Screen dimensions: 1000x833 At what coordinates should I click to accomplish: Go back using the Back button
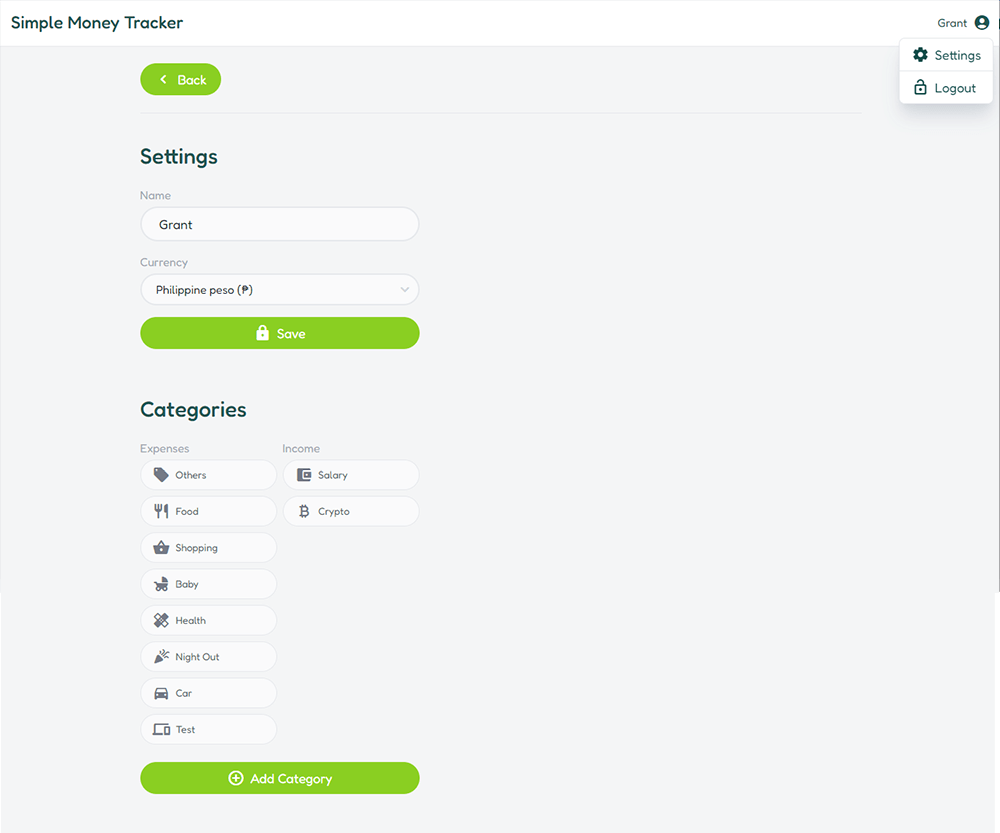tap(181, 80)
